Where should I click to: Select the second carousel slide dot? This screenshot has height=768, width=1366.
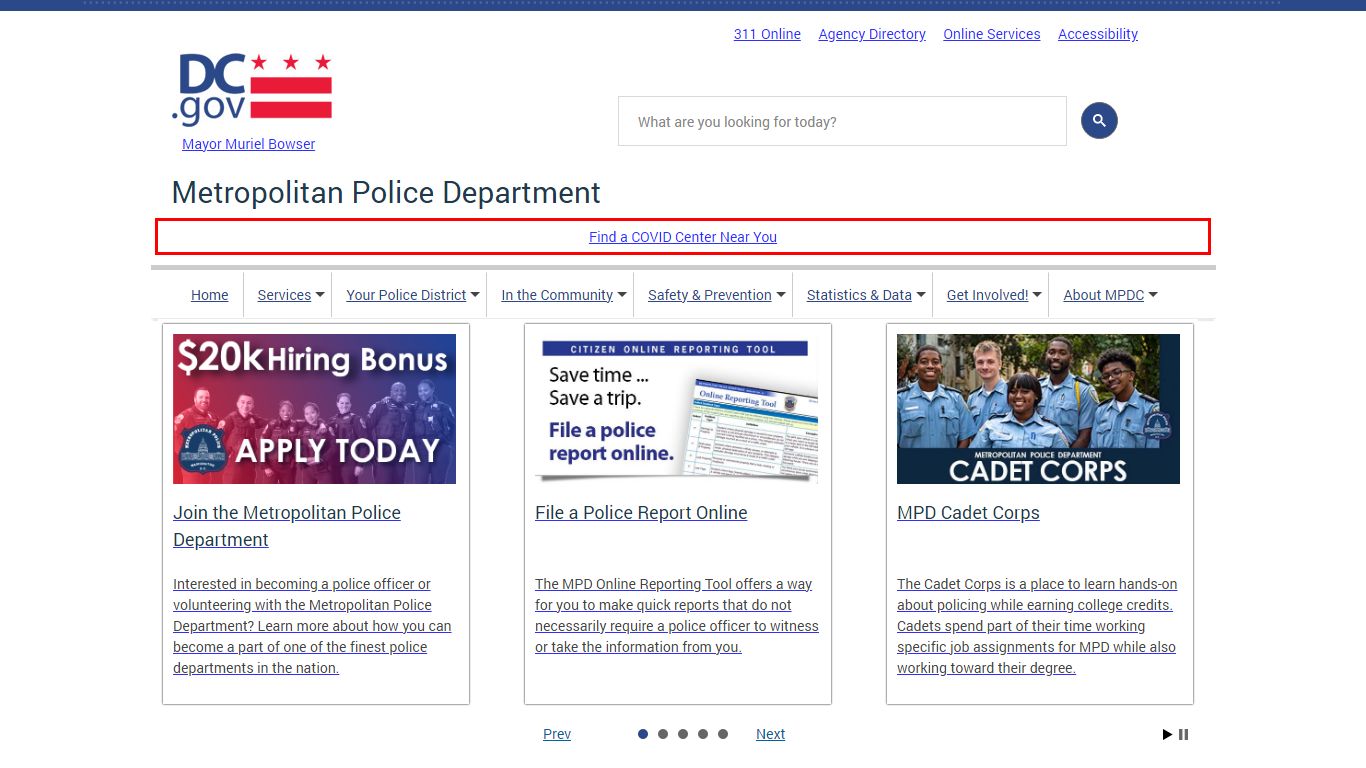coord(663,734)
